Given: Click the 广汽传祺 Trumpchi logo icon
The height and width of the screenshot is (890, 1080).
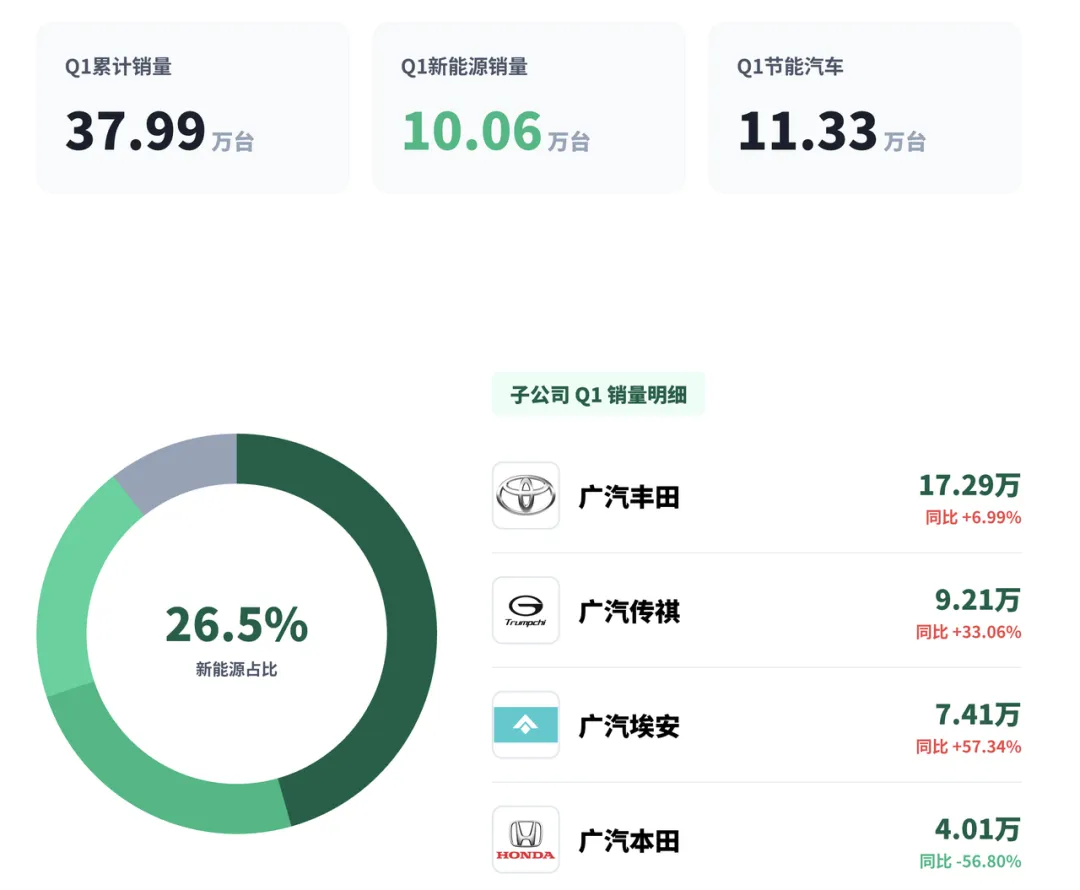Looking at the screenshot, I should (x=525, y=611).
